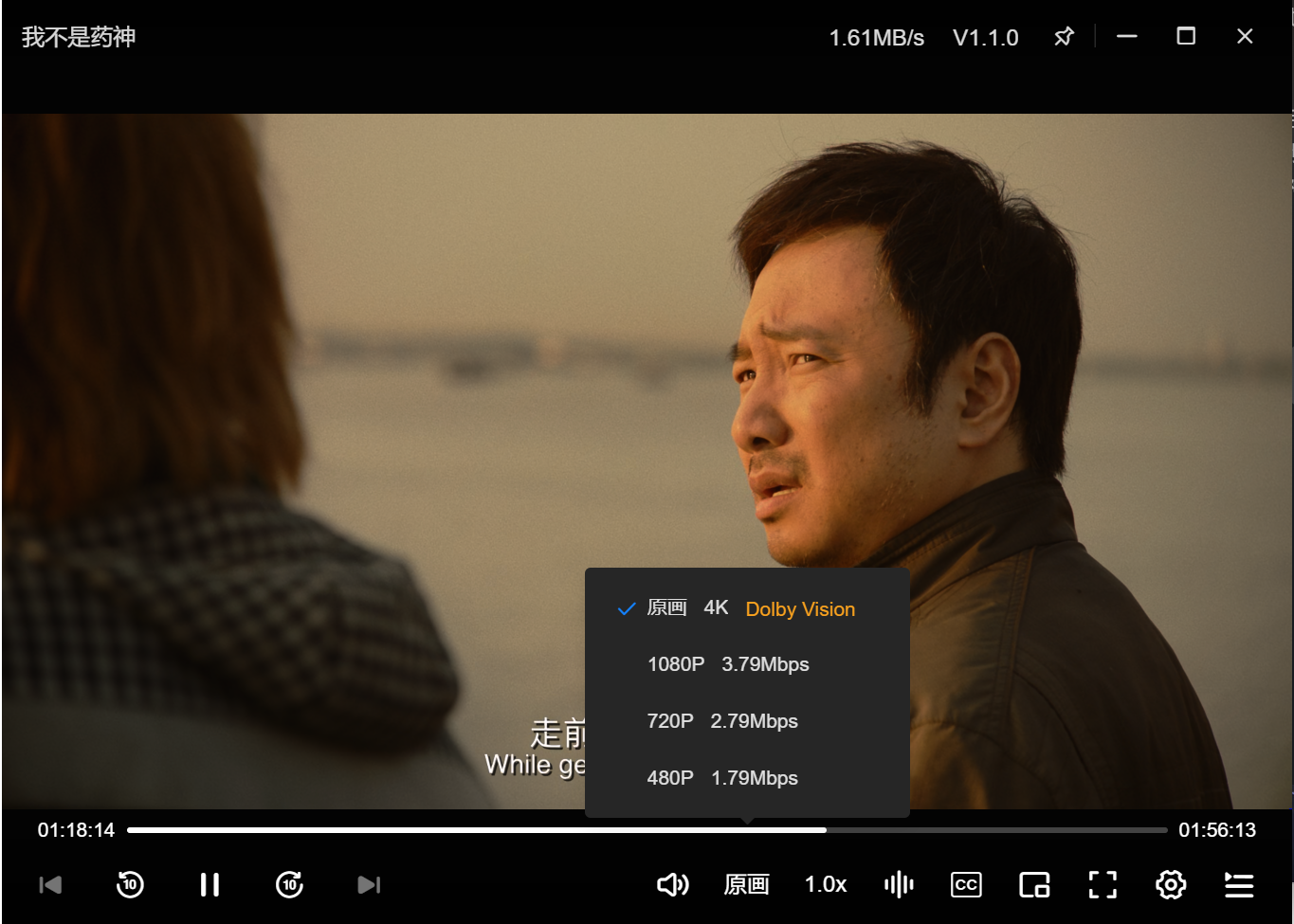
Task: Close the 原画 quality selector
Action: pyautogui.click(x=746, y=885)
